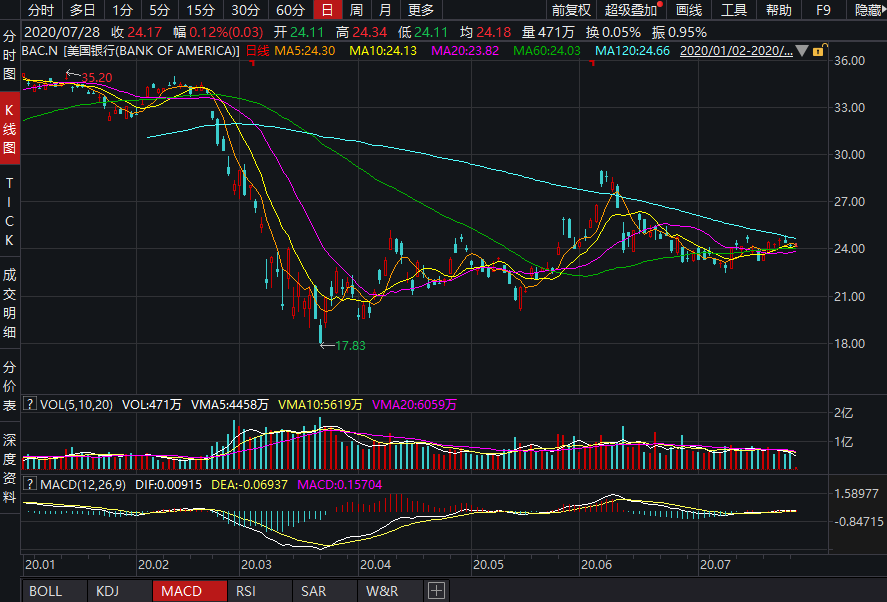Expand the date range dropdown arrow
The image size is (887, 602).
coord(803,50)
